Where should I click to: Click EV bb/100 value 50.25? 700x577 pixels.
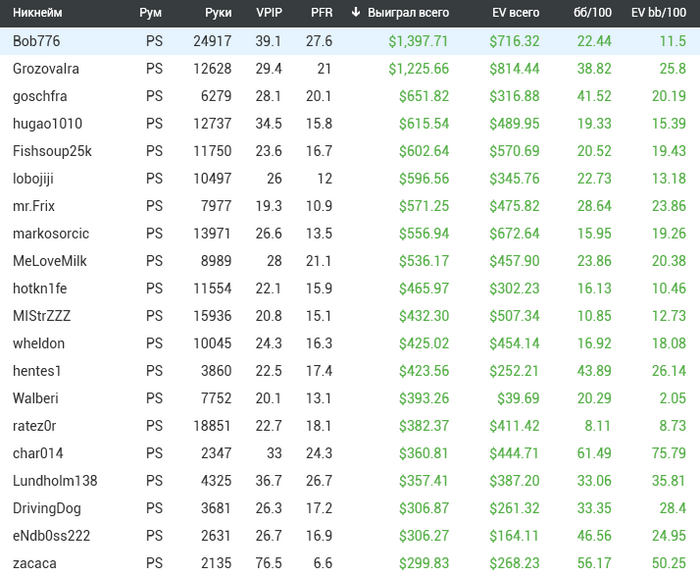click(669, 563)
